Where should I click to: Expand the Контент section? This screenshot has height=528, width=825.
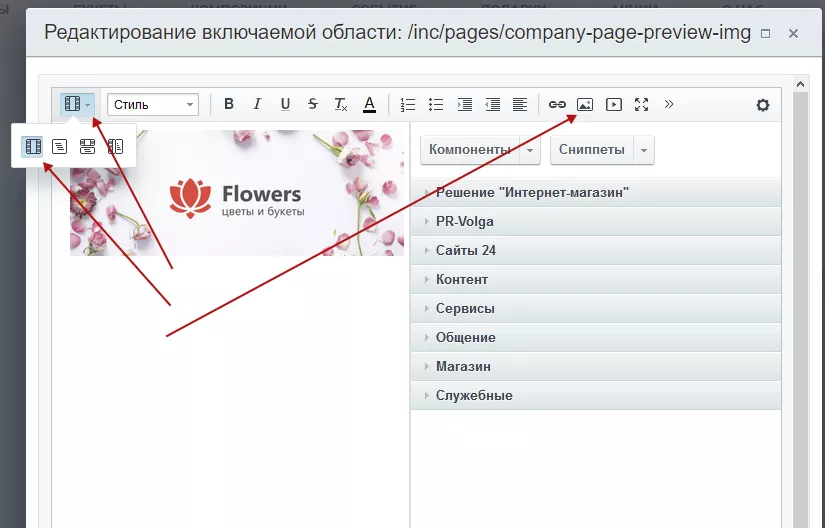pyautogui.click(x=596, y=279)
